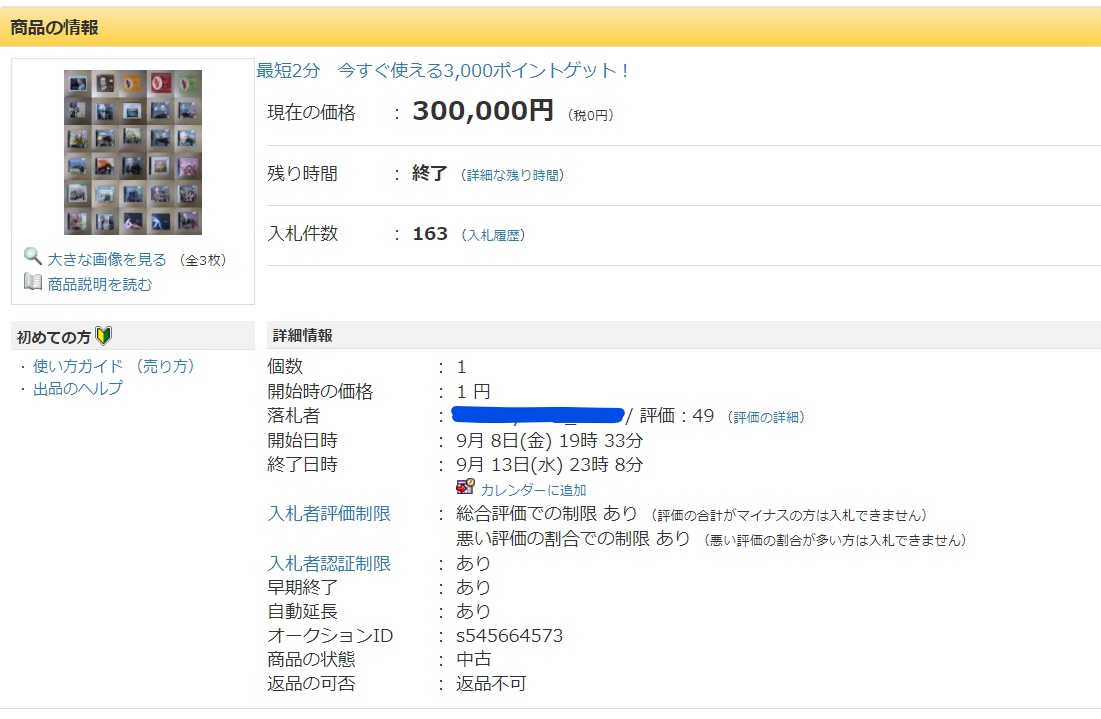Screen dimensions: 1101x719
Task: Open the 入札者認証制限 help link
Action: tap(329, 564)
